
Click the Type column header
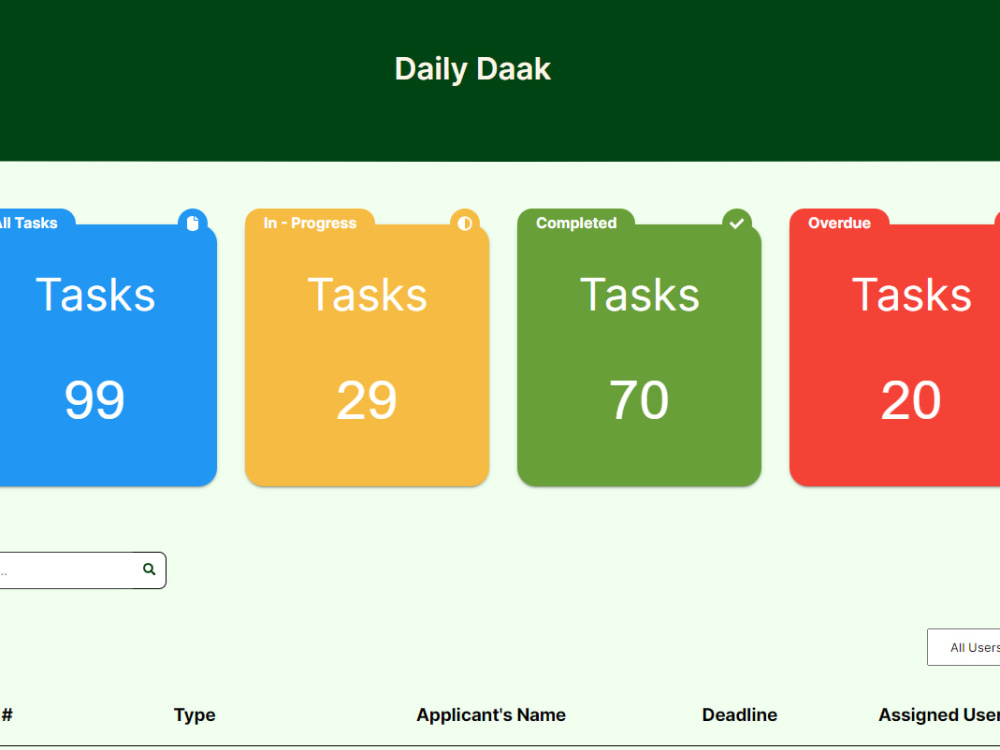coord(195,715)
